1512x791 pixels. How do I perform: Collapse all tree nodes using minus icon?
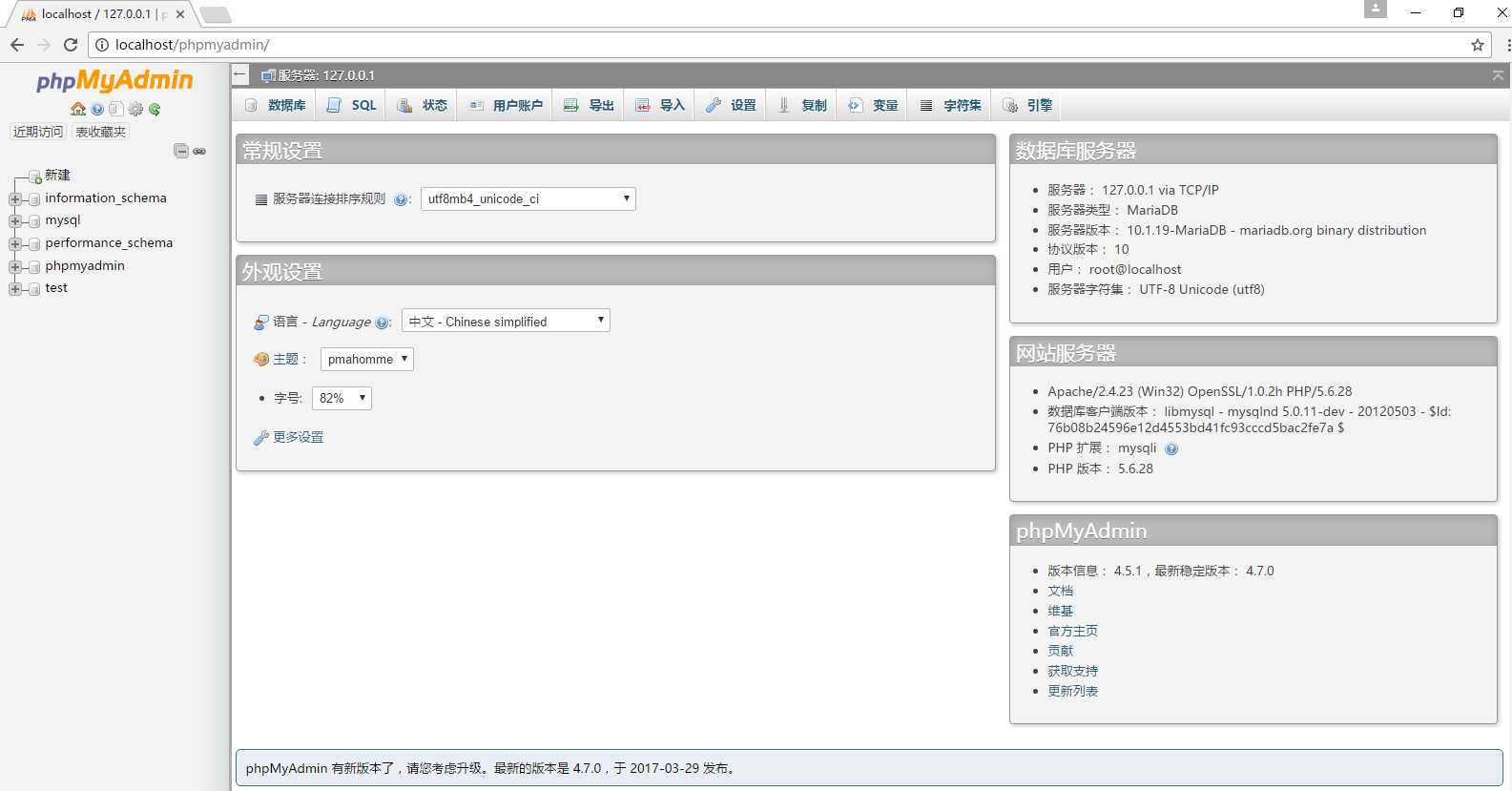pos(181,151)
